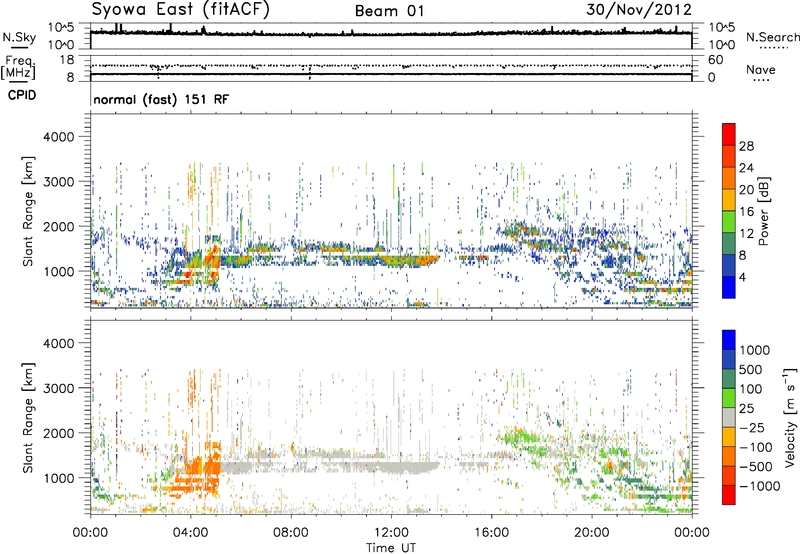Image resolution: width=800 pixels, height=554 pixels.
Task: Click the '500' label on Velocity colorbar
Action: pyautogui.click(x=751, y=370)
